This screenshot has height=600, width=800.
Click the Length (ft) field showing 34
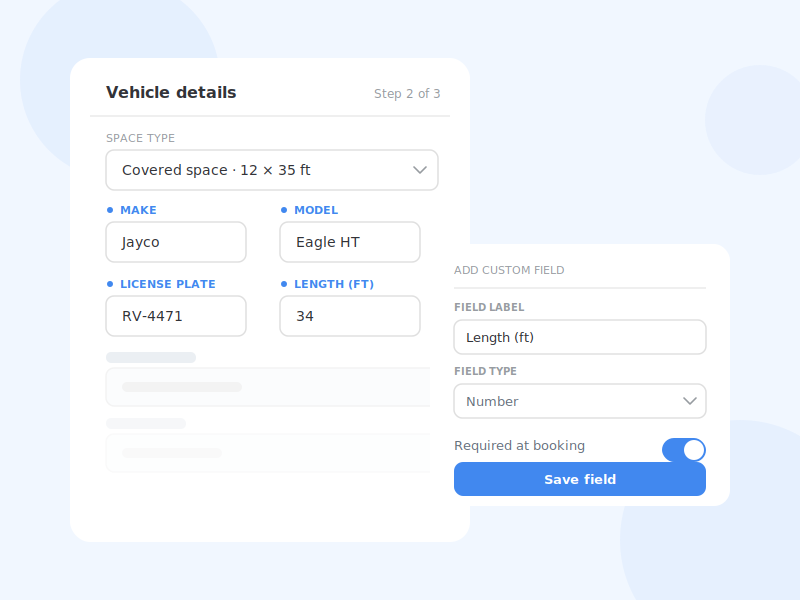tap(350, 316)
